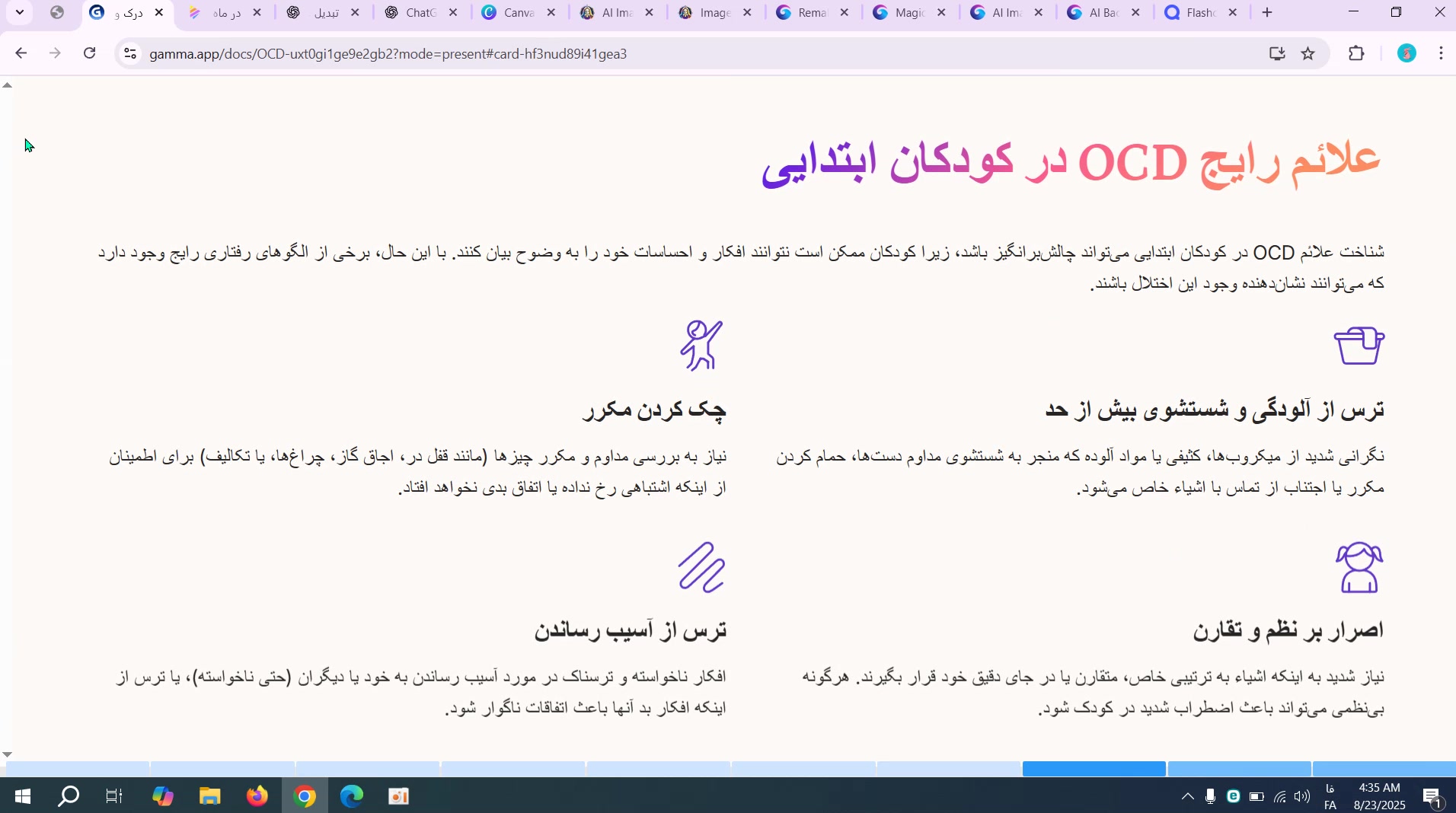
Task: View site information for gamma.app
Action: [x=130, y=54]
